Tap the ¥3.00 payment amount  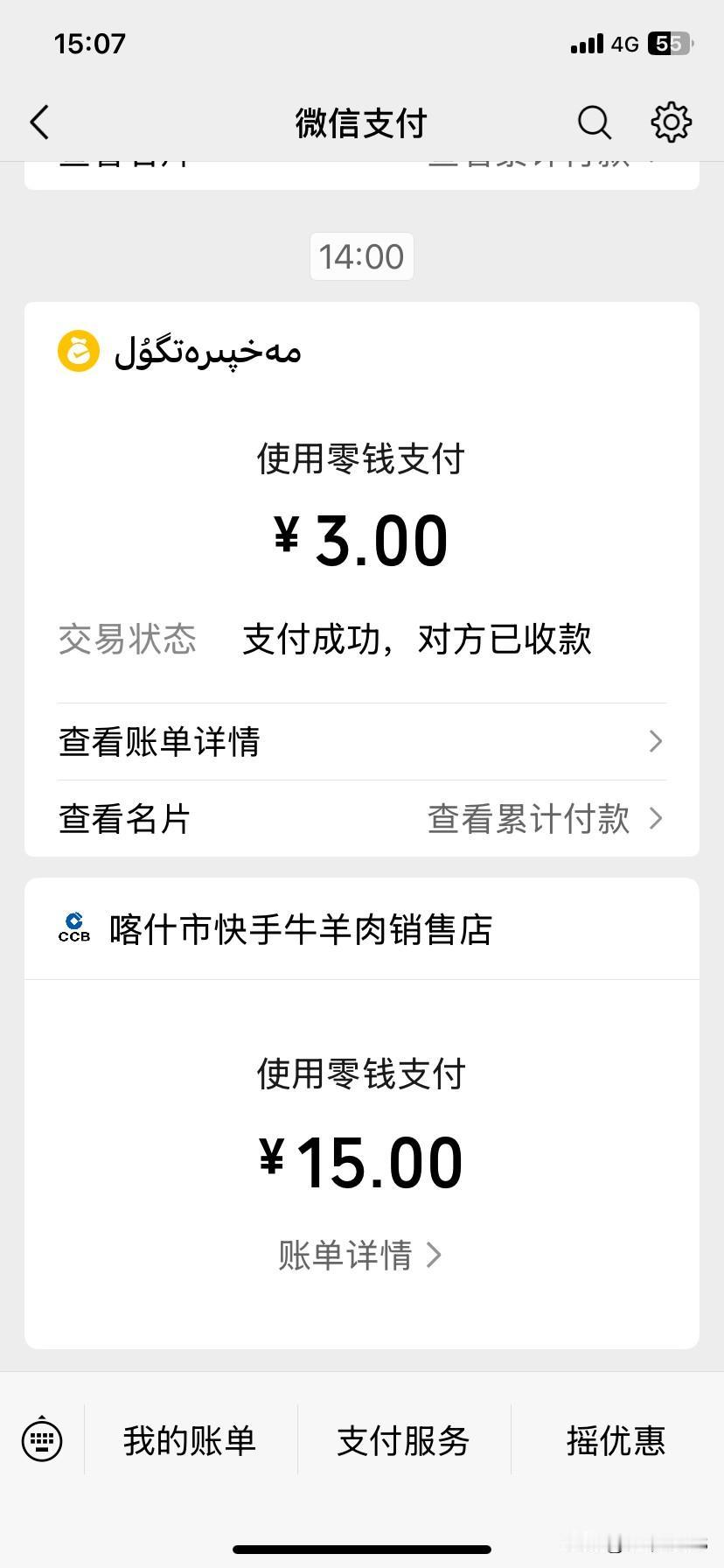coord(361,540)
